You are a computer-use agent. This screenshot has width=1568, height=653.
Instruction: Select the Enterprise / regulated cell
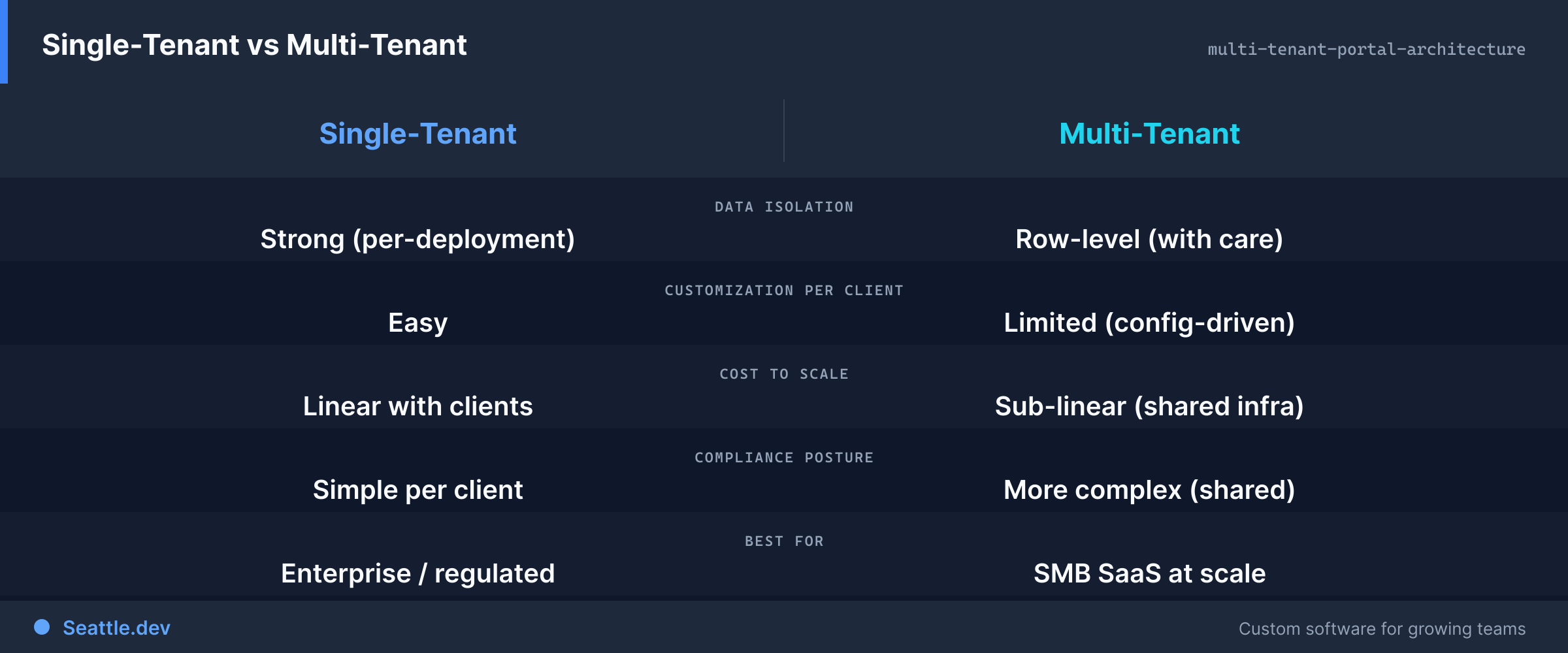click(x=418, y=574)
